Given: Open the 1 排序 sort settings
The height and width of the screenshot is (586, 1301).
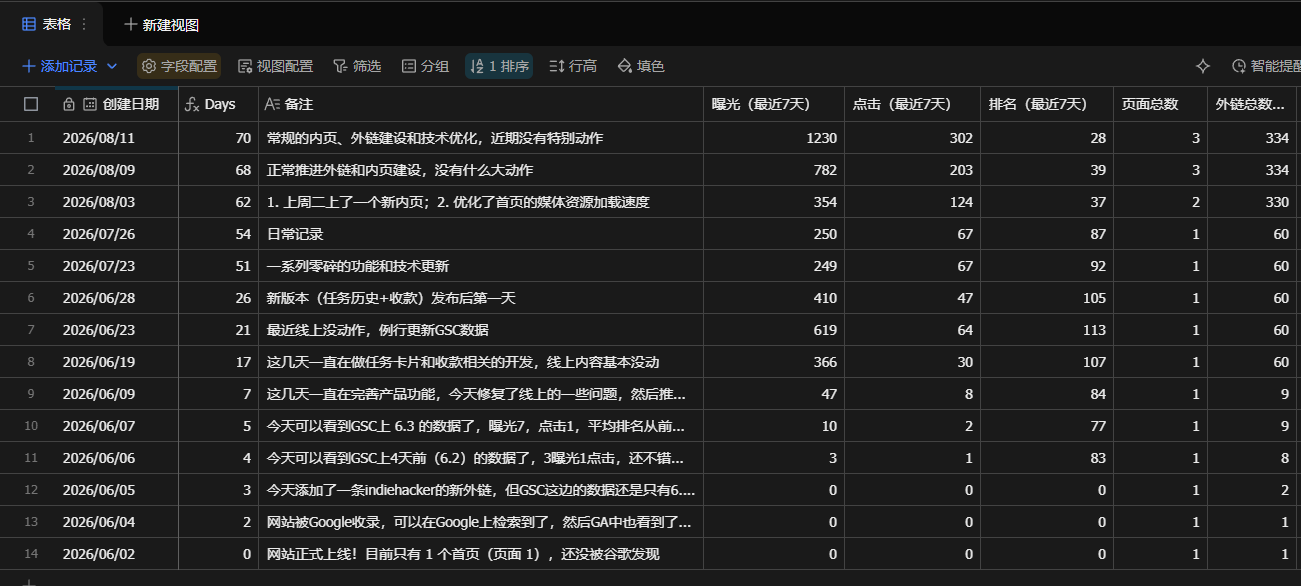Looking at the screenshot, I should [499, 66].
